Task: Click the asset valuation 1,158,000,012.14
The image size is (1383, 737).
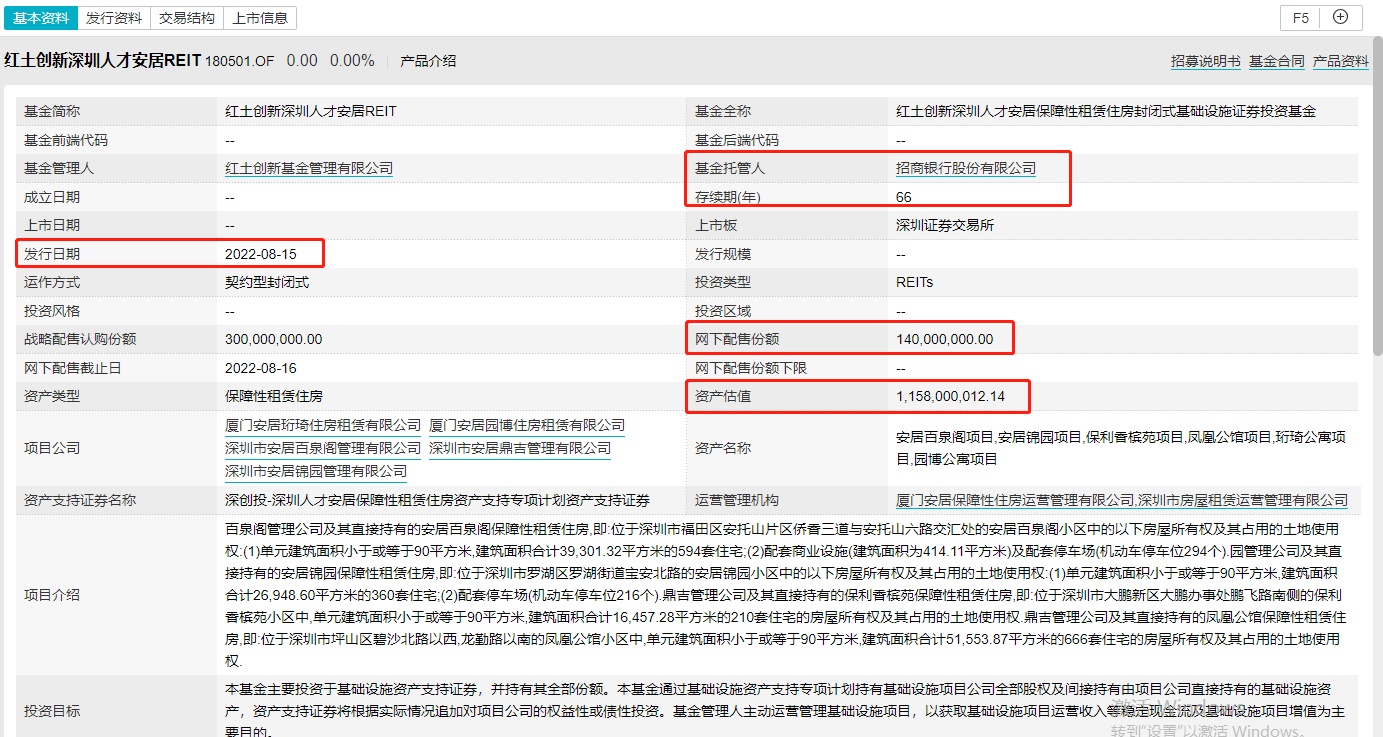Action: click(951, 397)
